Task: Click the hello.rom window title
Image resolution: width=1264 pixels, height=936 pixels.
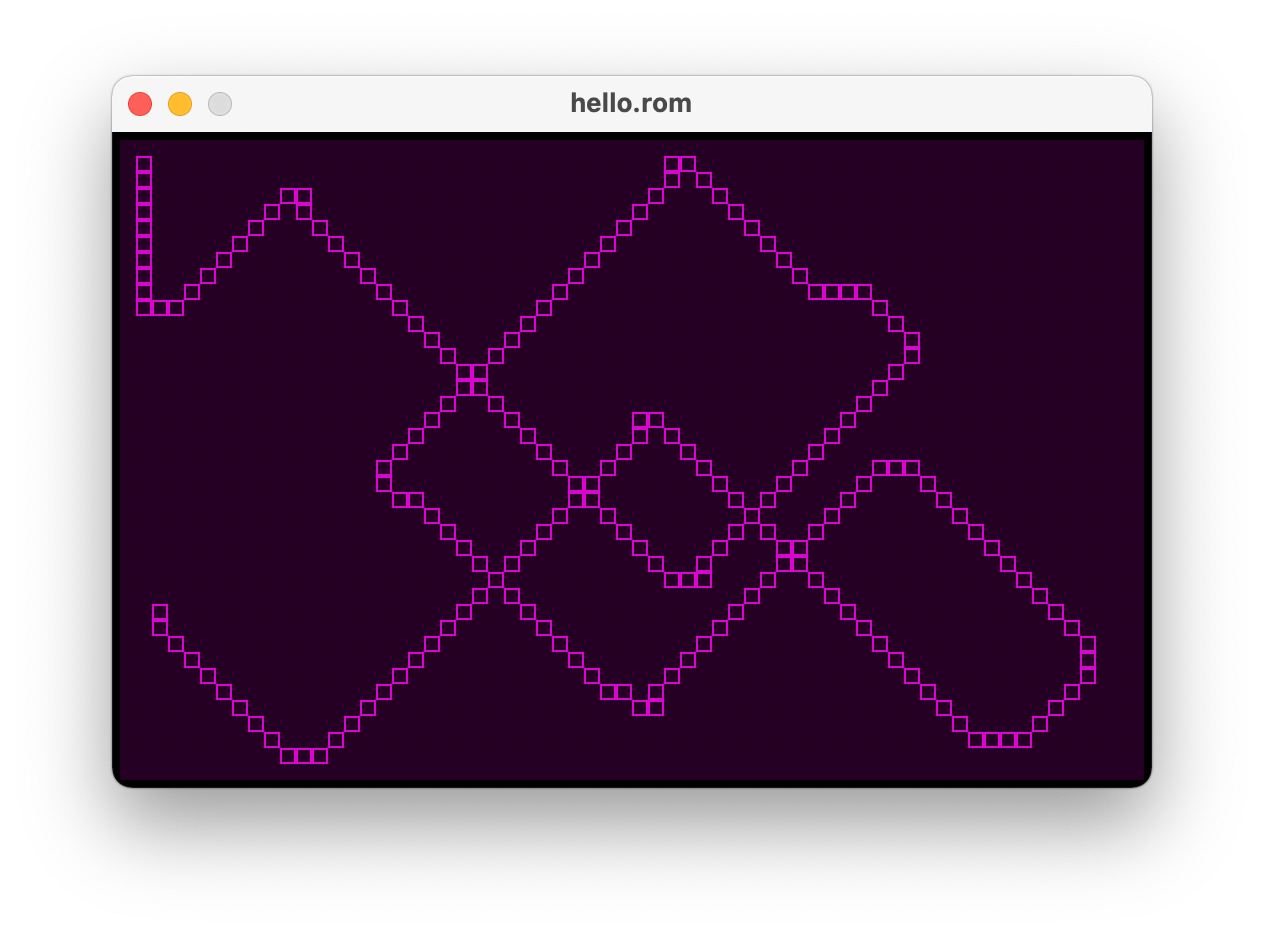Action: coord(631,103)
